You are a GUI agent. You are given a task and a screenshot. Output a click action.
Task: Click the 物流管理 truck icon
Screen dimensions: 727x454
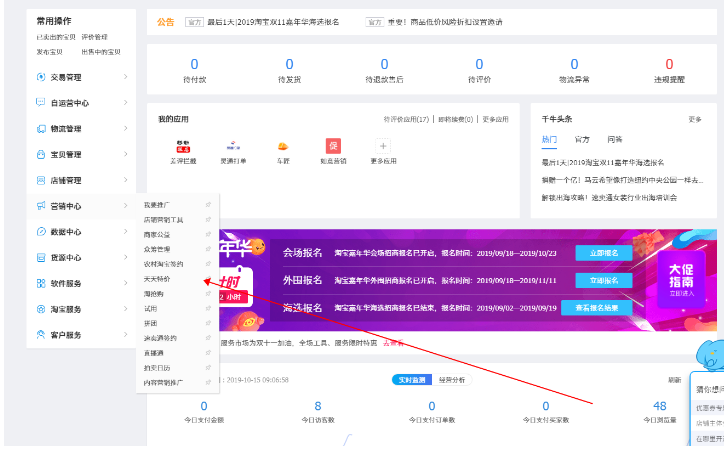41,128
